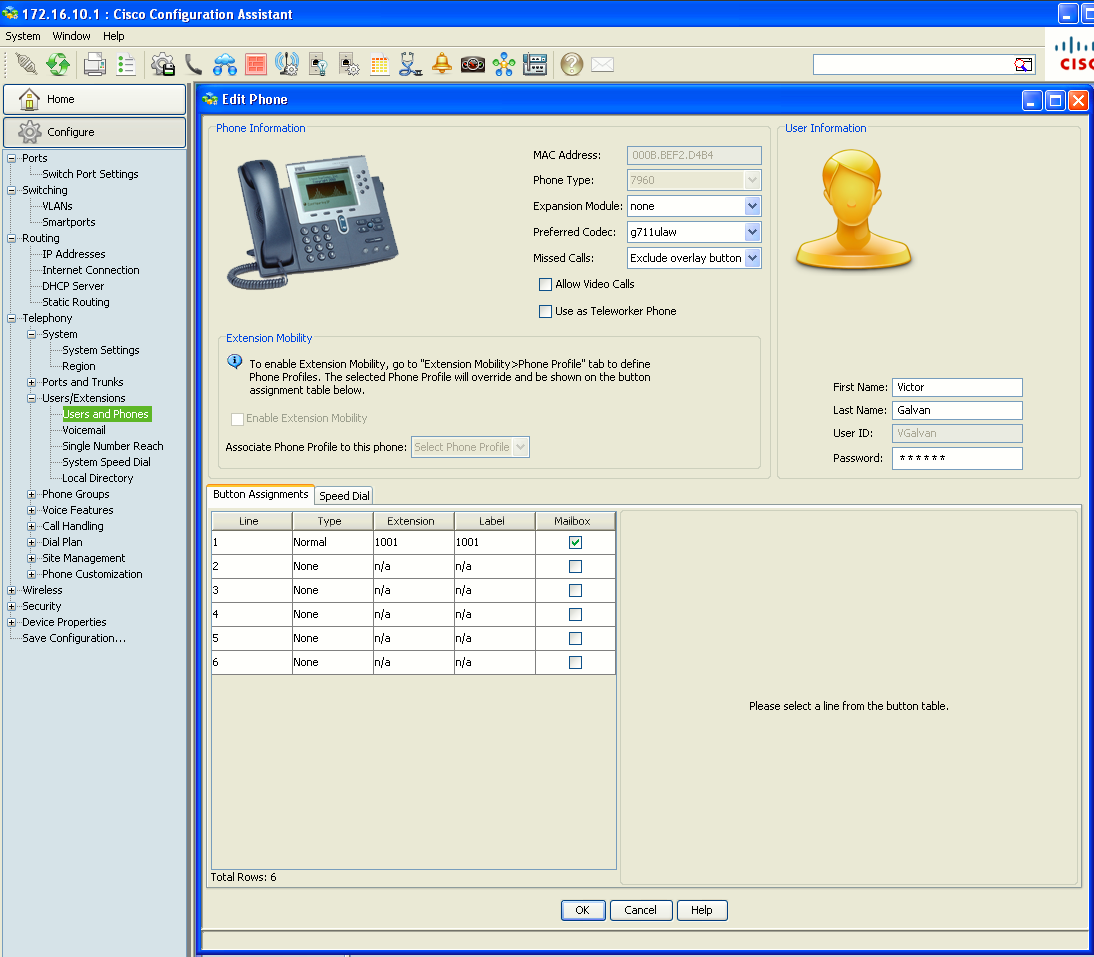
Task: Open the Preferred Codec dropdown
Action: 752,232
